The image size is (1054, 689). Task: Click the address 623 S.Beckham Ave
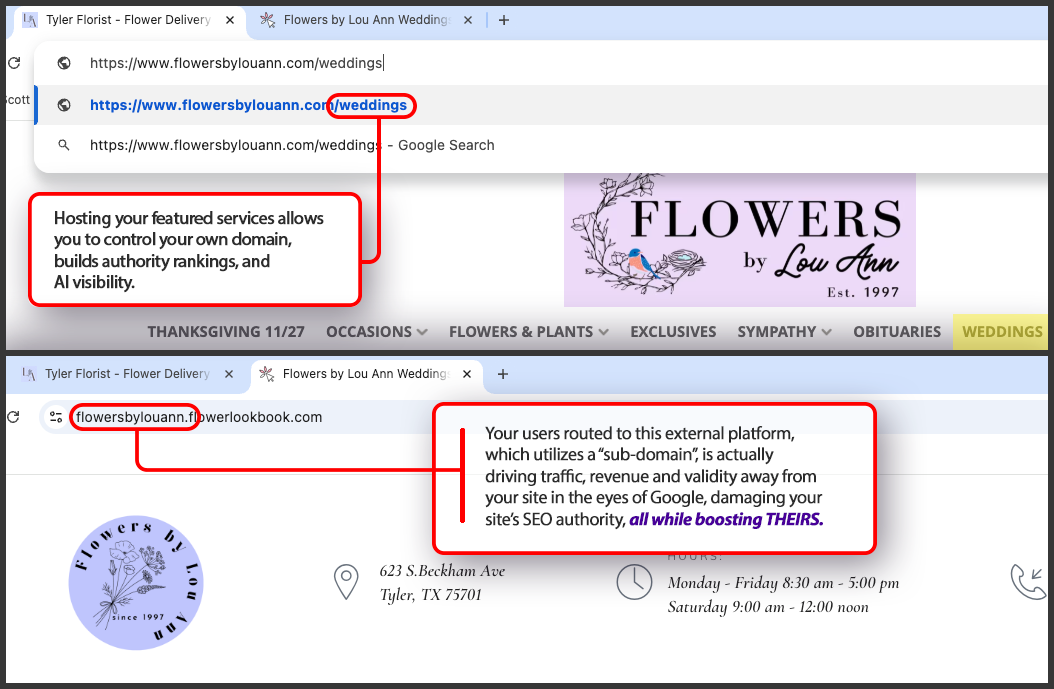[442, 571]
